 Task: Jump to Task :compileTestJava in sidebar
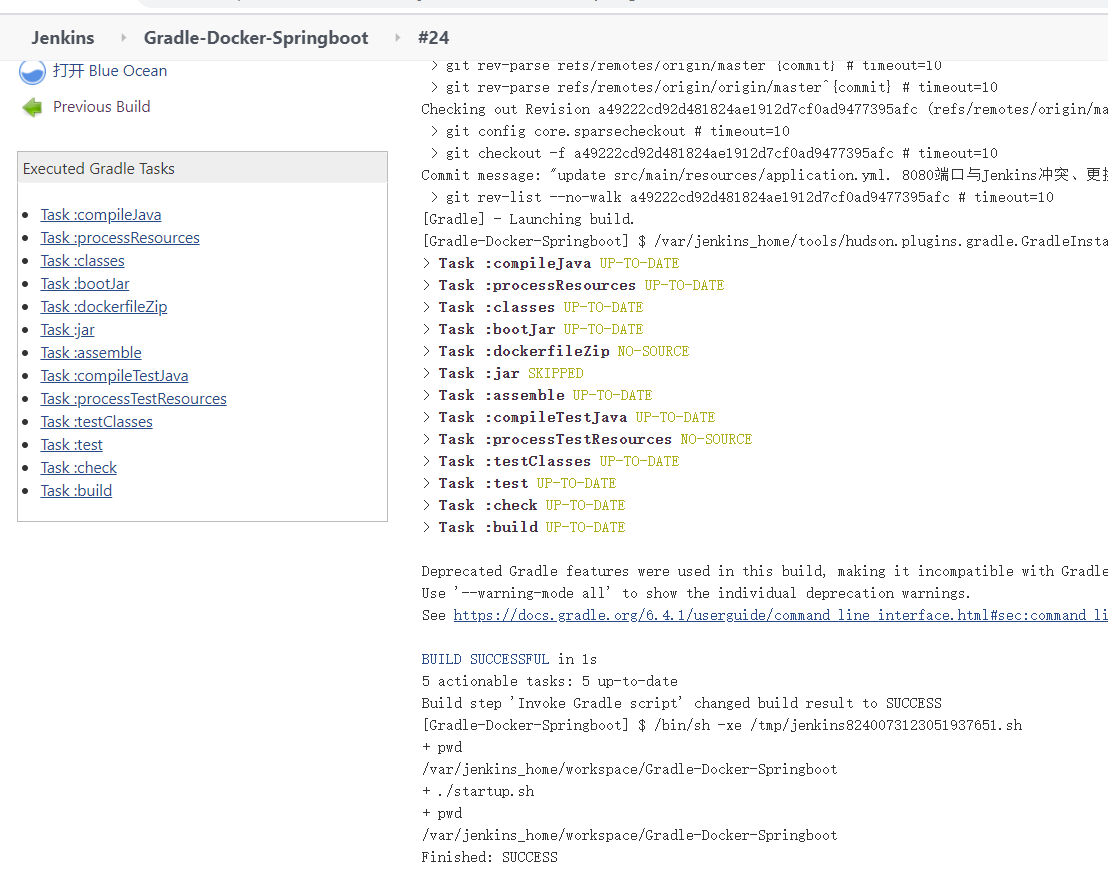click(114, 376)
